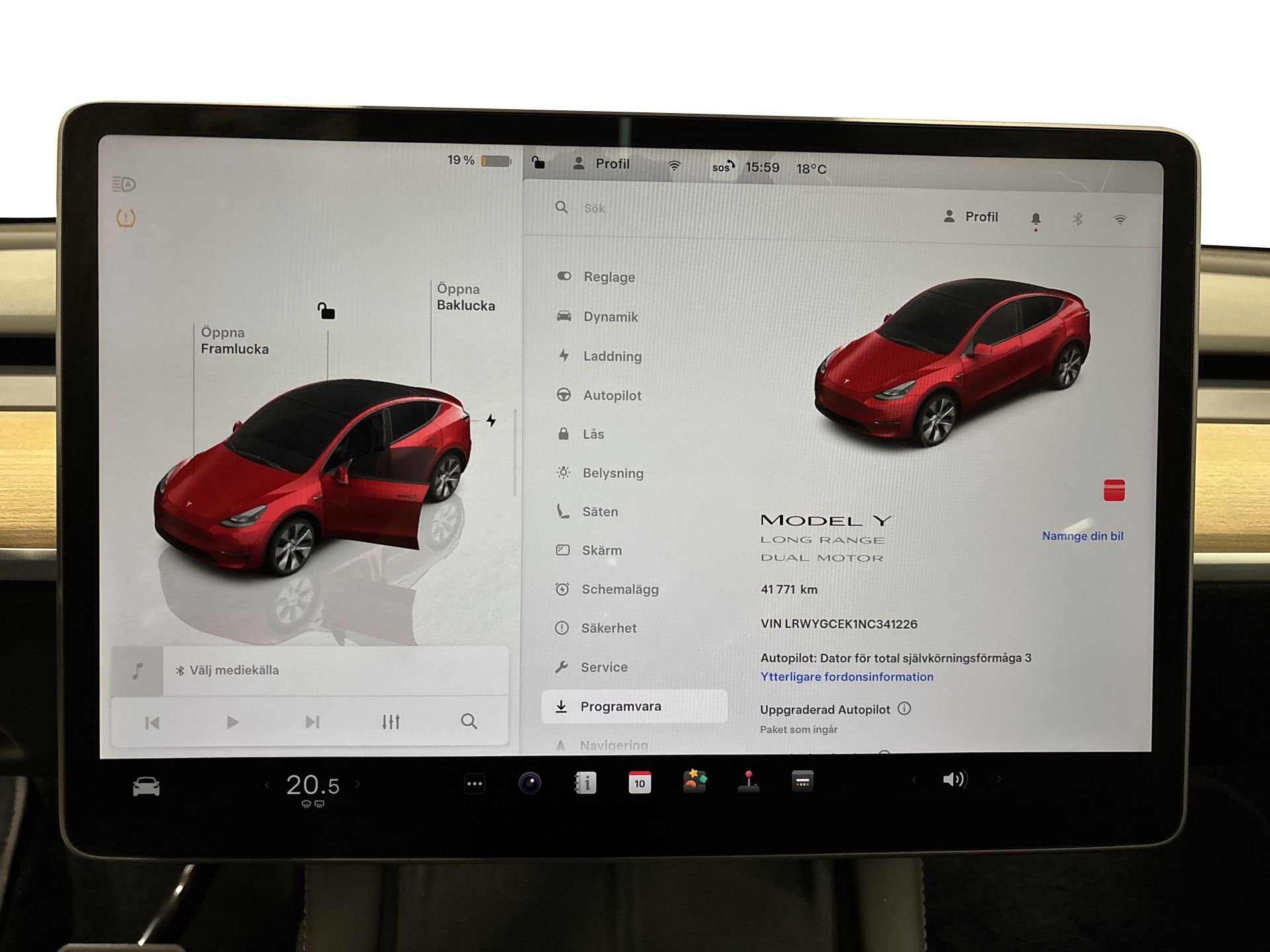Viewport: 1270px width, 952px height.
Task: Open the owner's manual app icon
Action: (x=585, y=783)
